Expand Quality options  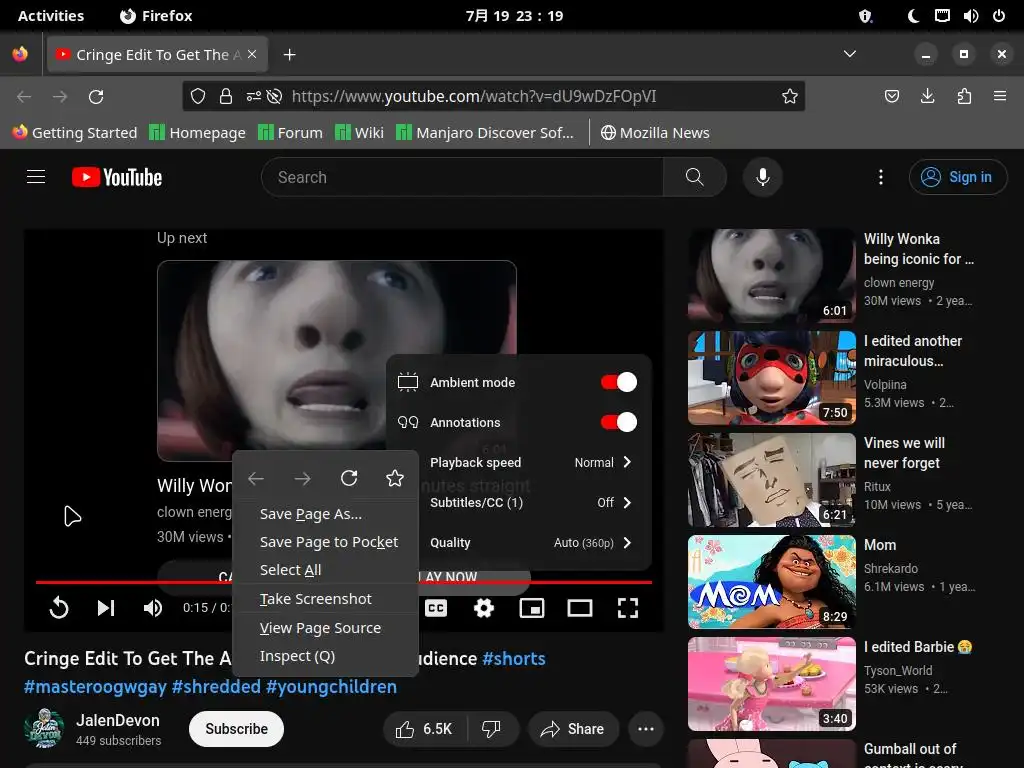(x=519, y=543)
